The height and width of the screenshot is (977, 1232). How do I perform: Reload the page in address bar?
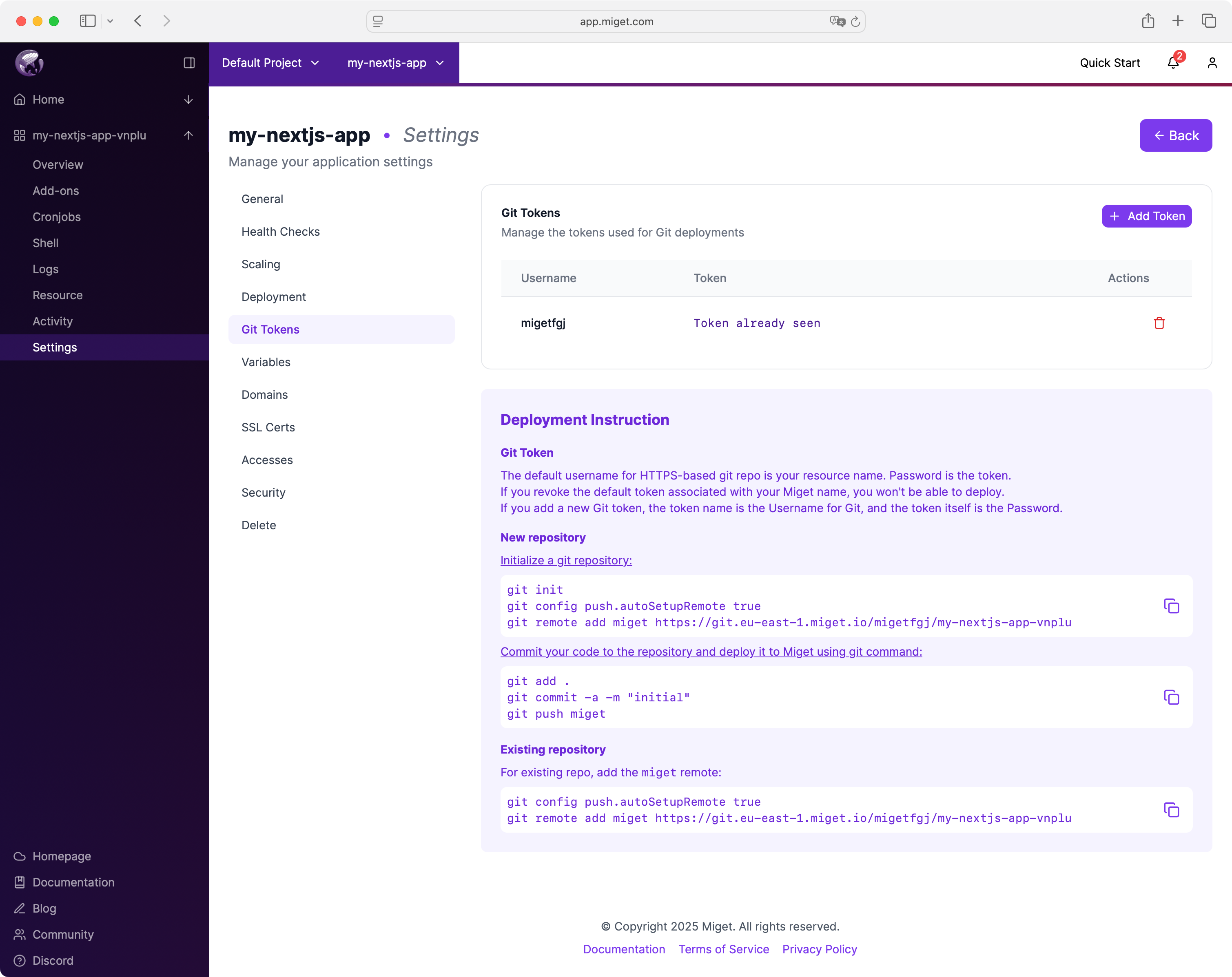click(x=855, y=22)
